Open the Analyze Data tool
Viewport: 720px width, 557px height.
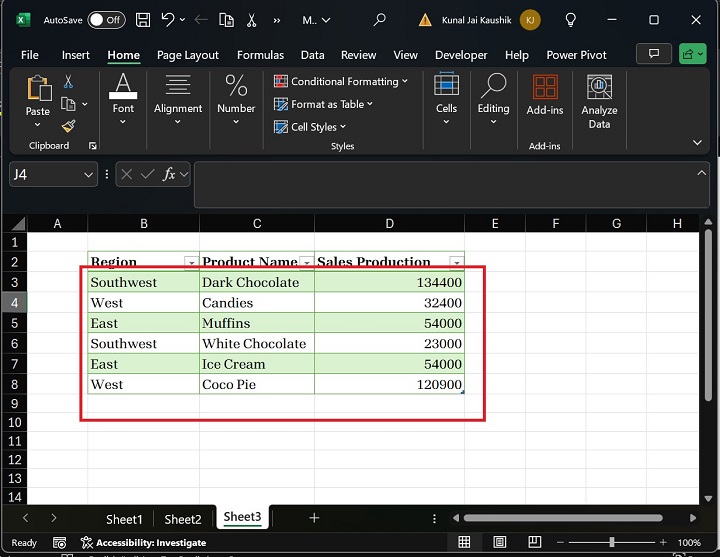599,102
